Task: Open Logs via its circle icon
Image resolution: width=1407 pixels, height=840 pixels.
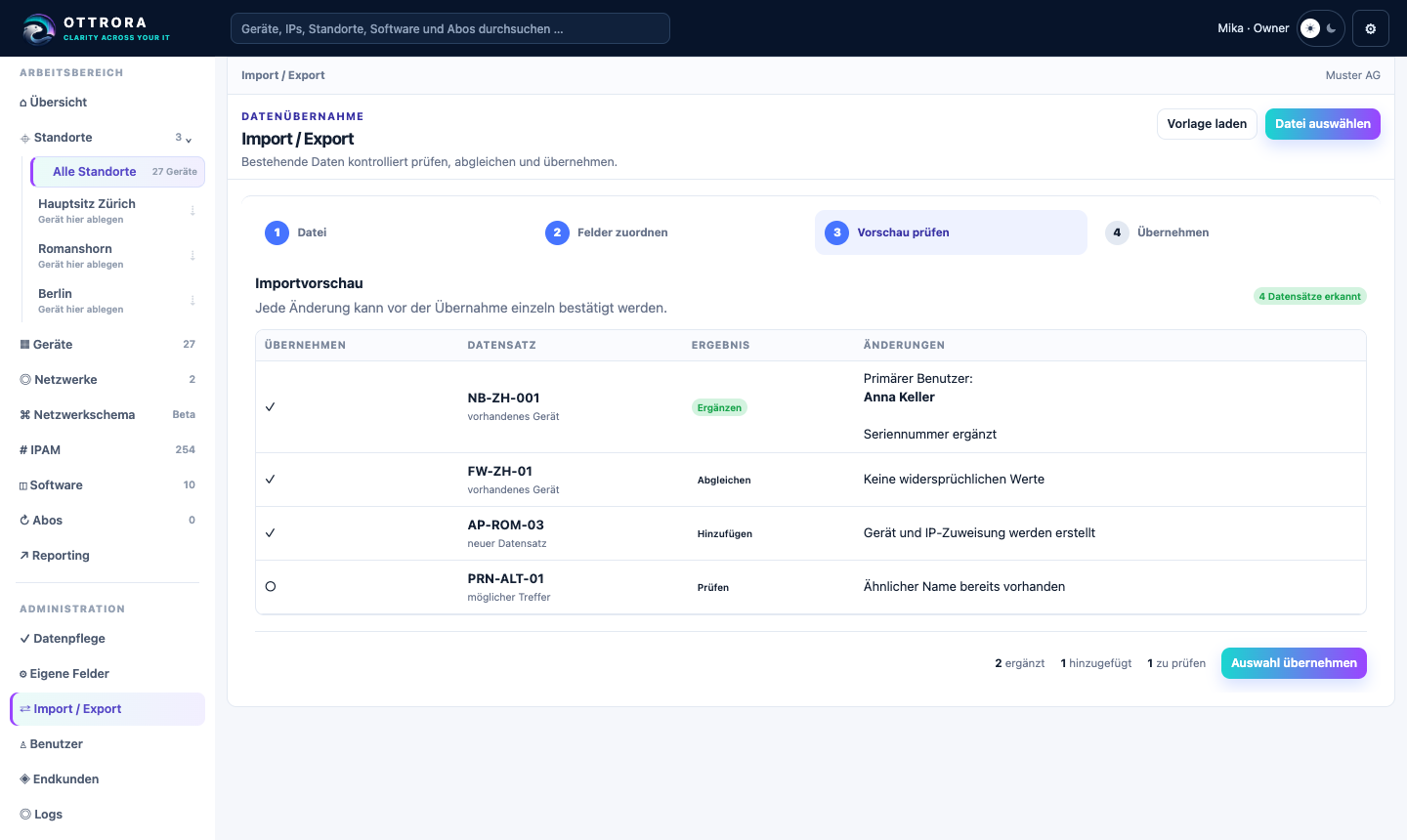Action: click(25, 815)
